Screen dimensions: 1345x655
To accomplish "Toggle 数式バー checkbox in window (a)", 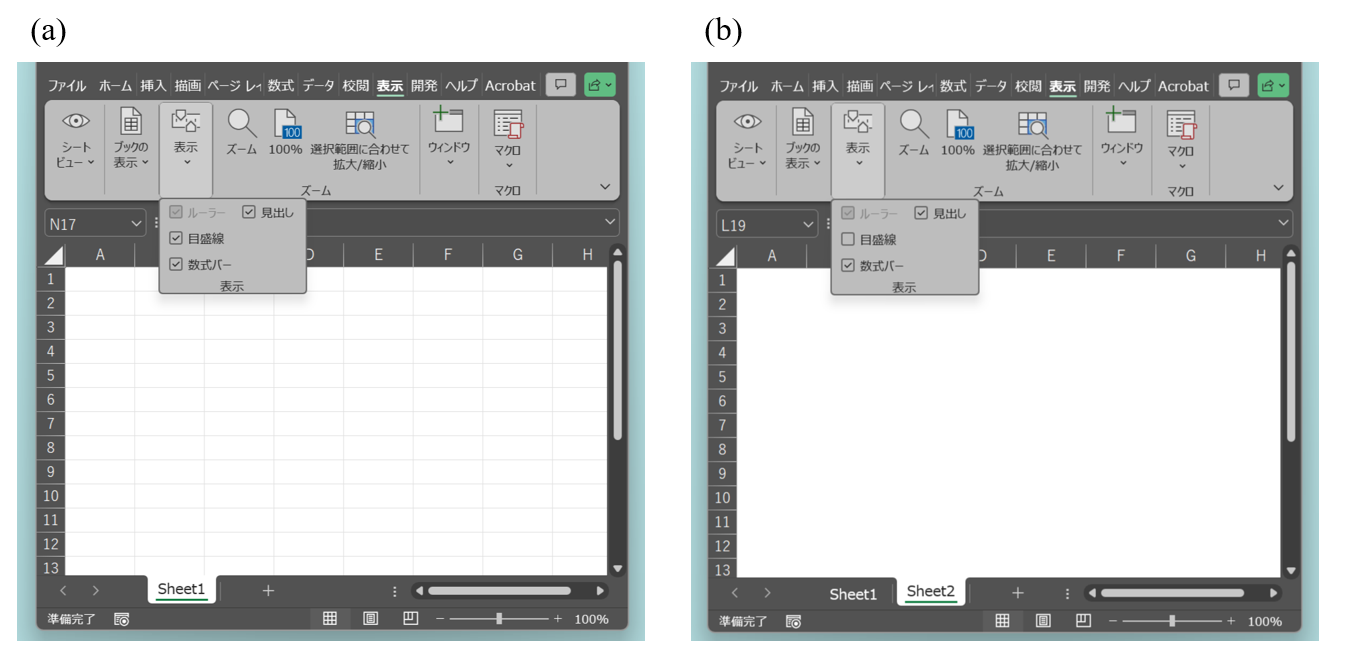I will pyautogui.click(x=176, y=264).
